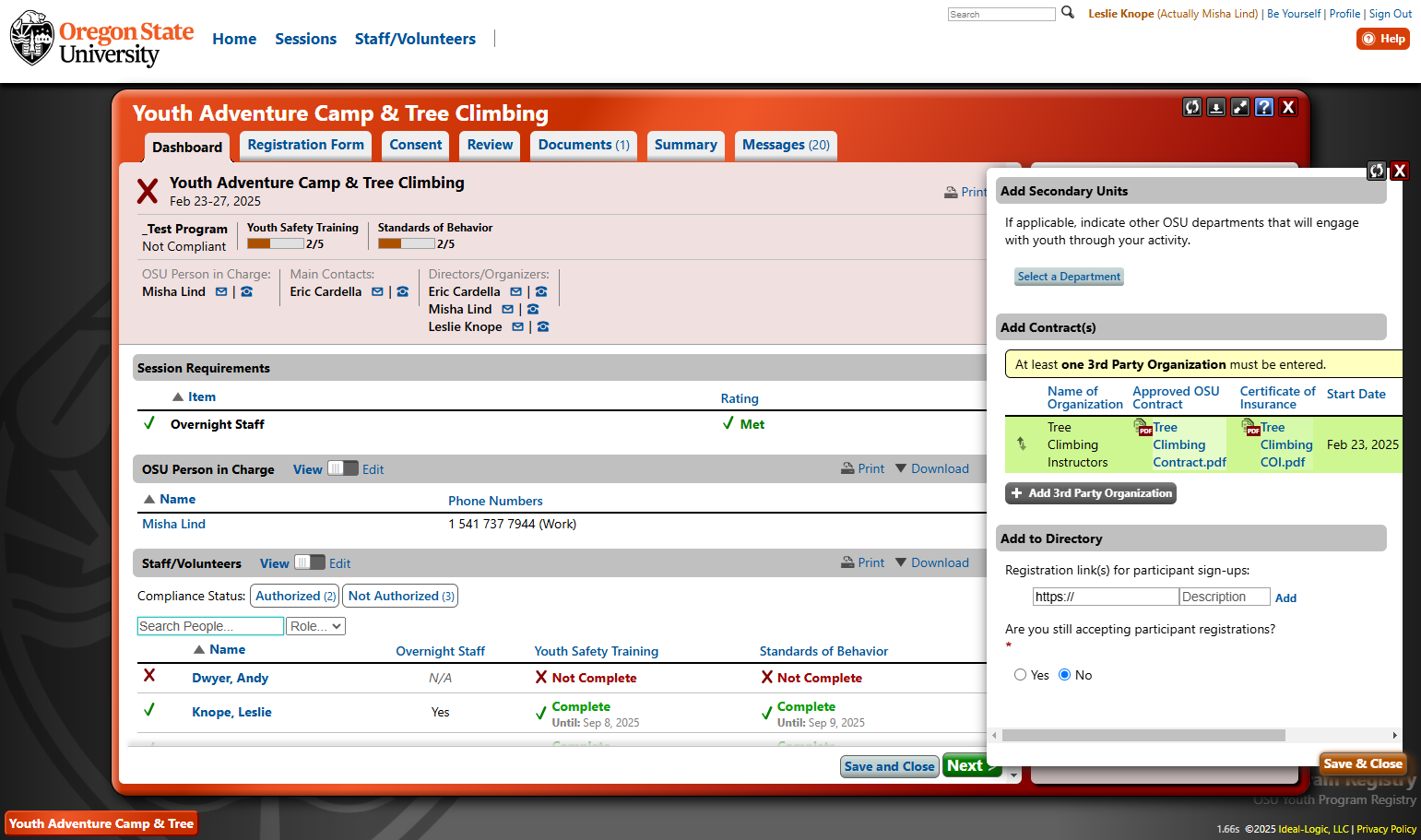Expand window with the diagonal arrows icon
Viewport: 1421px width, 840px height.
coord(1240,107)
